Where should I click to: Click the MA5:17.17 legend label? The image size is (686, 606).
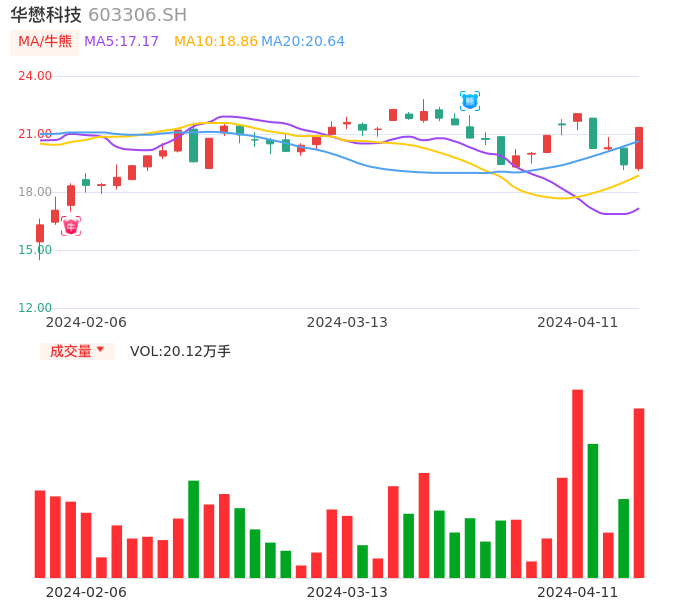click(121, 42)
